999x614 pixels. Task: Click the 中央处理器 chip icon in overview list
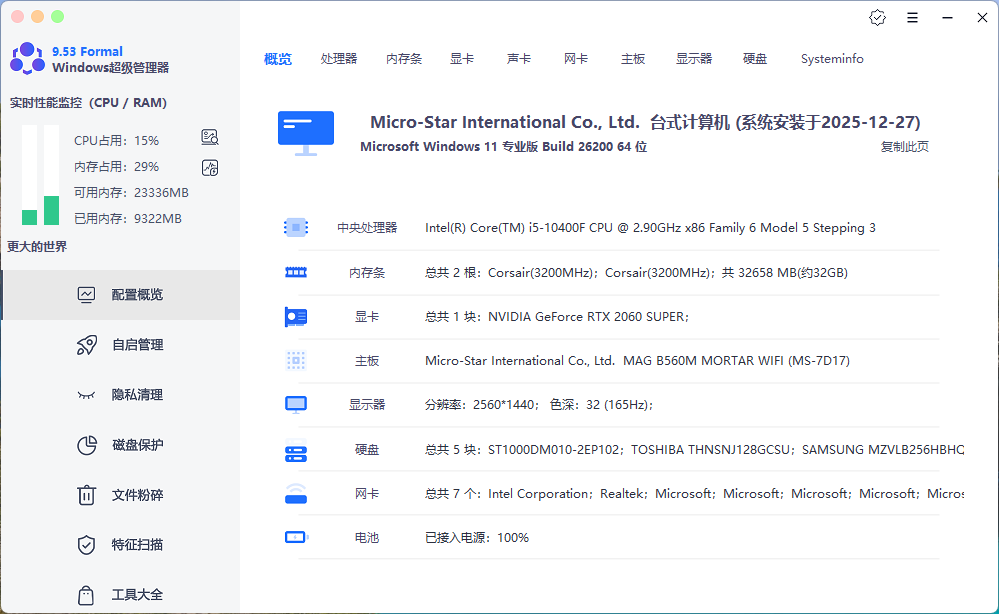click(x=295, y=227)
